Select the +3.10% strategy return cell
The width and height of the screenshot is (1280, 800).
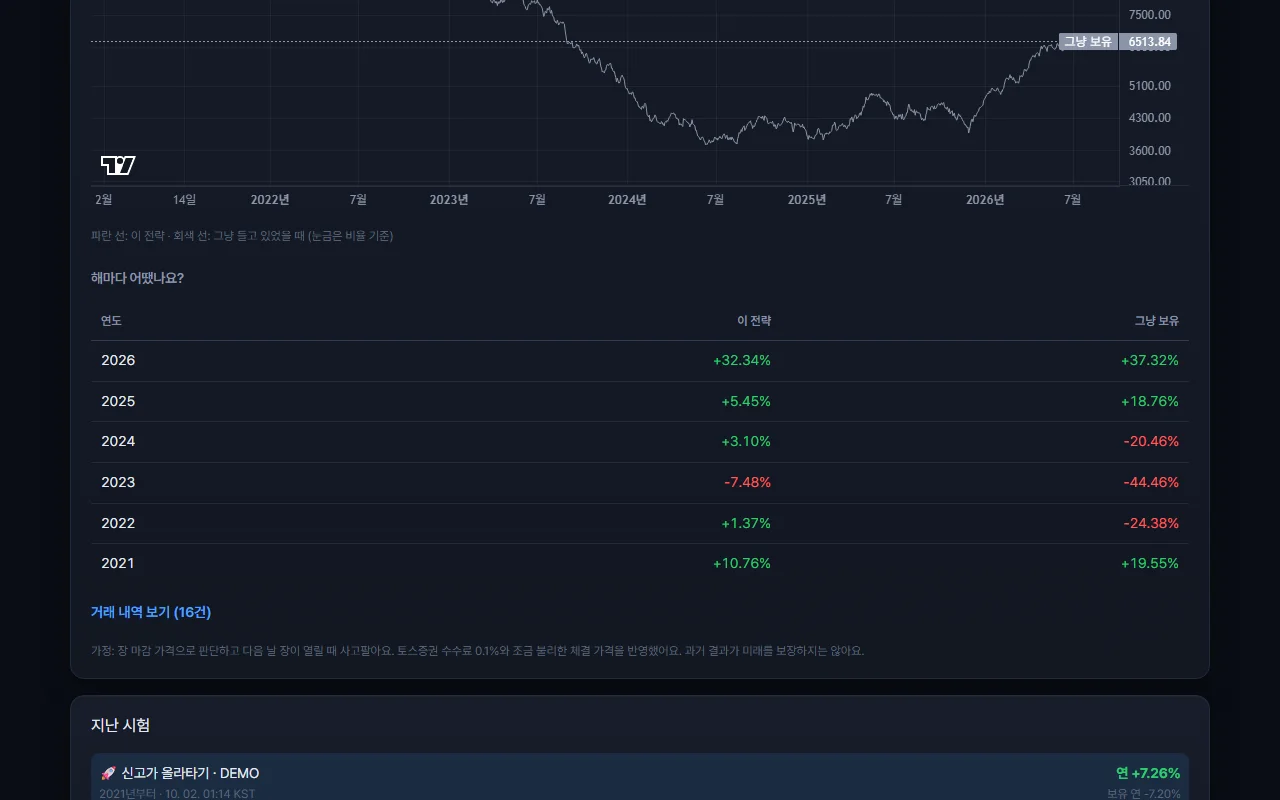(746, 441)
